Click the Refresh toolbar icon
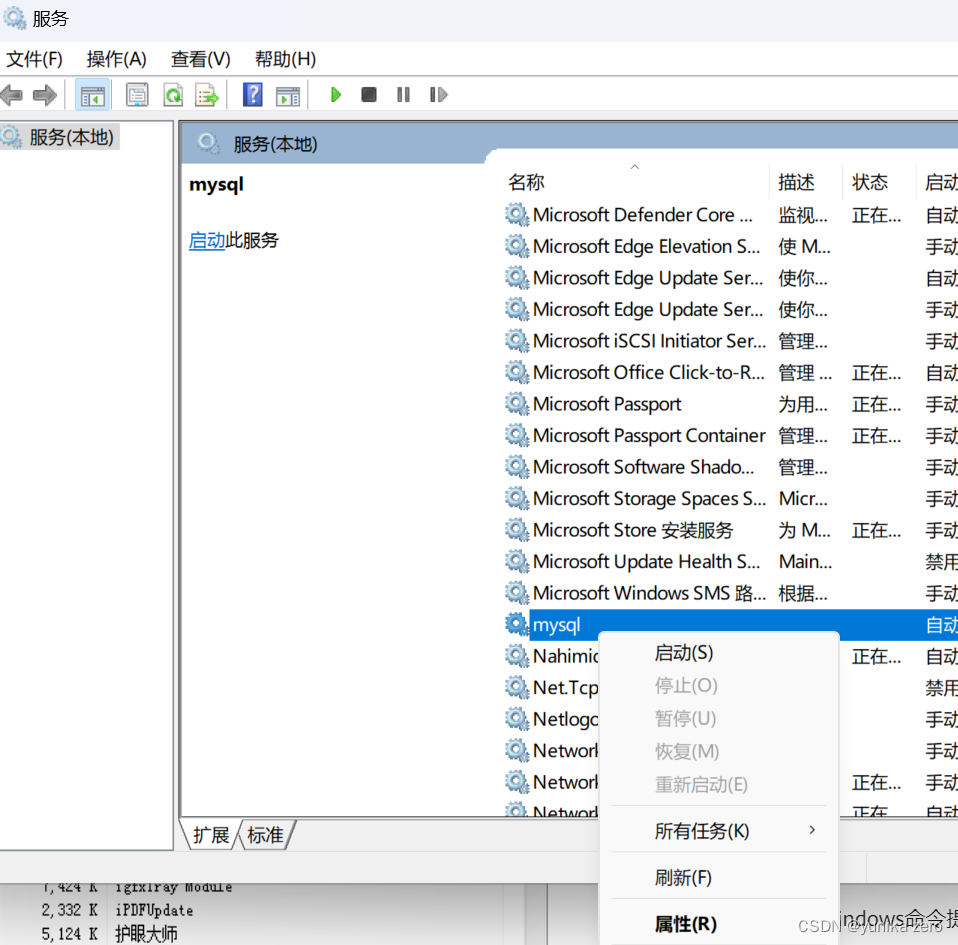 click(x=174, y=95)
